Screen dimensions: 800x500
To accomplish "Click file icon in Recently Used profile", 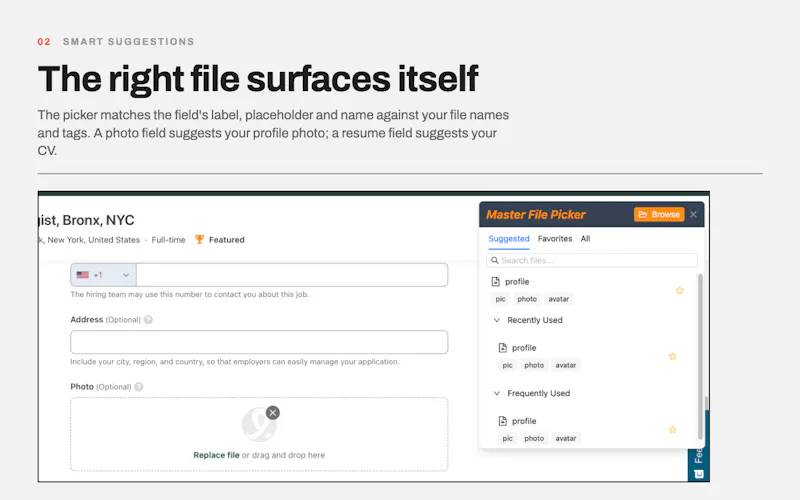I will click(503, 347).
